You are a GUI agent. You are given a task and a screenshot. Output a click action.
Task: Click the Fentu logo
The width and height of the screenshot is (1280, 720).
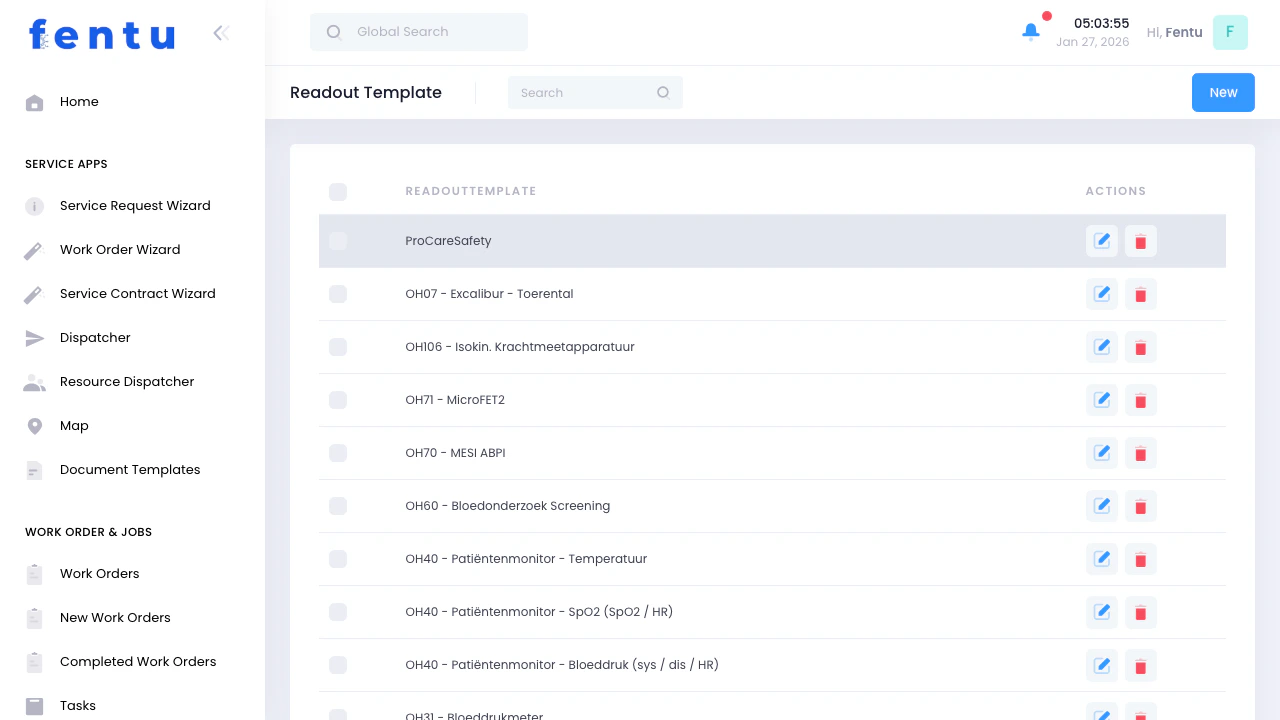(100, 34)
